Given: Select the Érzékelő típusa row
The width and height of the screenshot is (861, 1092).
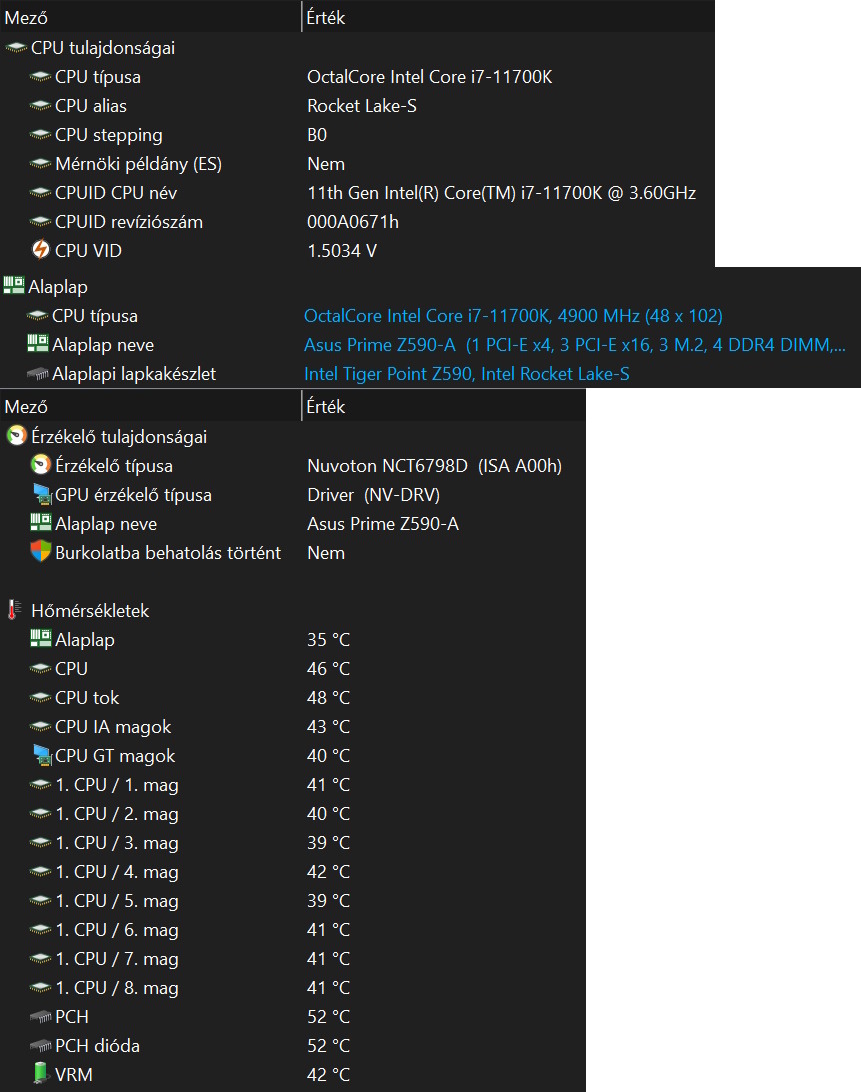Looking at the screenshot, I should [x=114, y=465].
